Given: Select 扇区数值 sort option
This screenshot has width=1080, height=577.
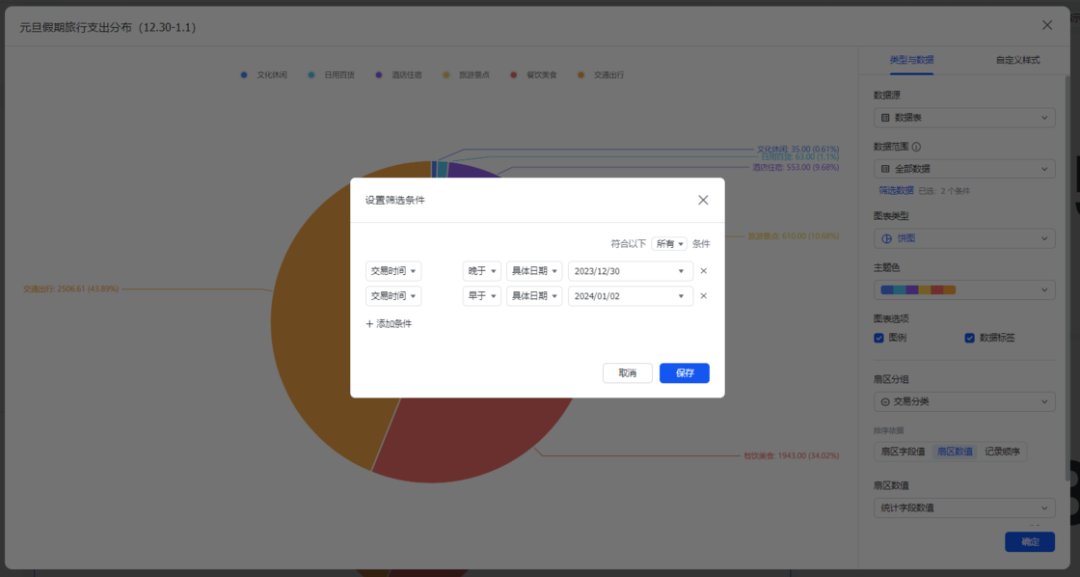Looking at the screenshot, I should (955, 452).
